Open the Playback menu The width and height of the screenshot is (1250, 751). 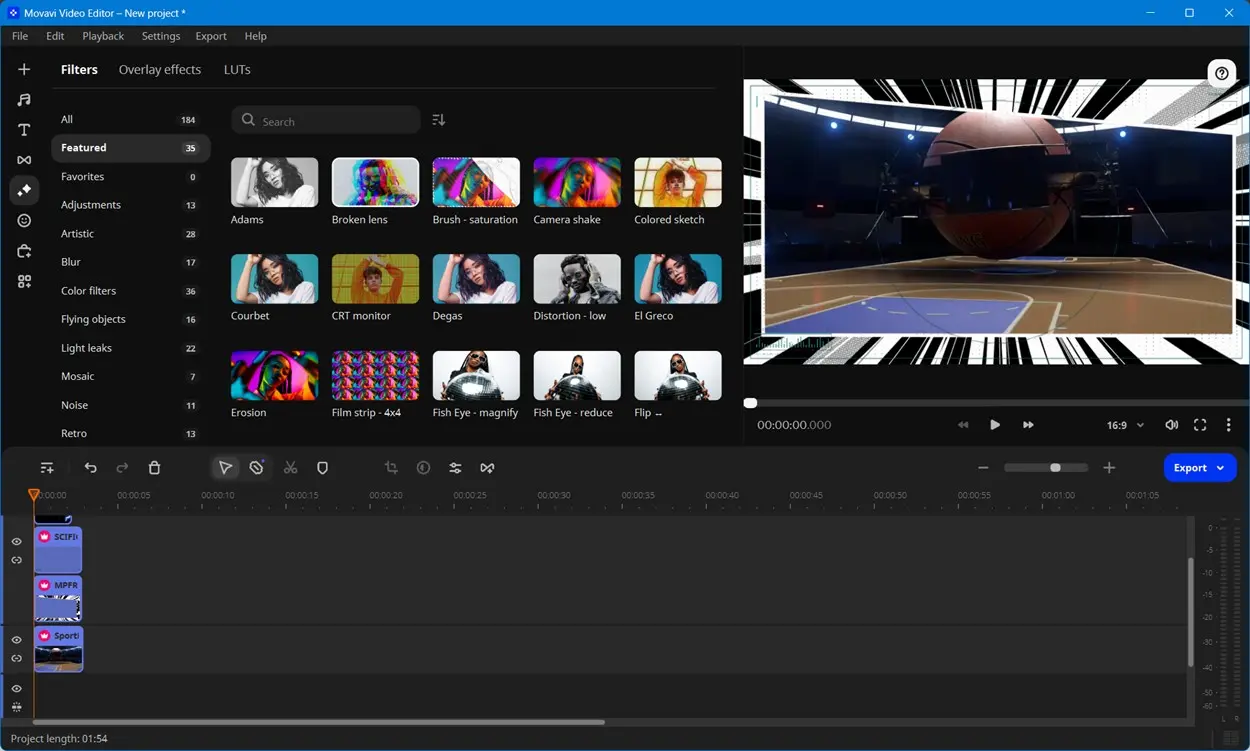[103, 36]
